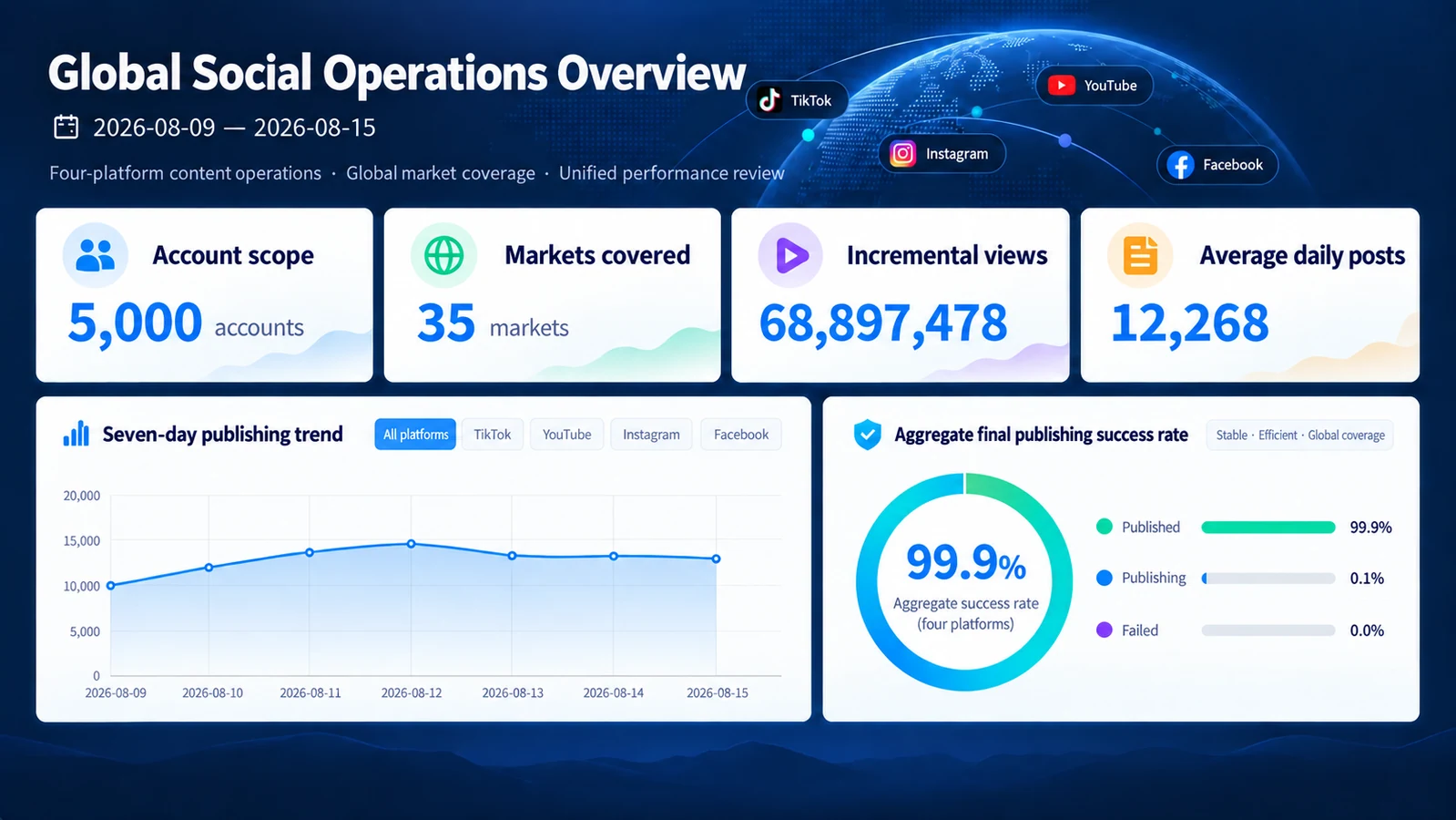
Task: Click the Published 99.9% progress bar
Action: click(x=1268, y=527)
